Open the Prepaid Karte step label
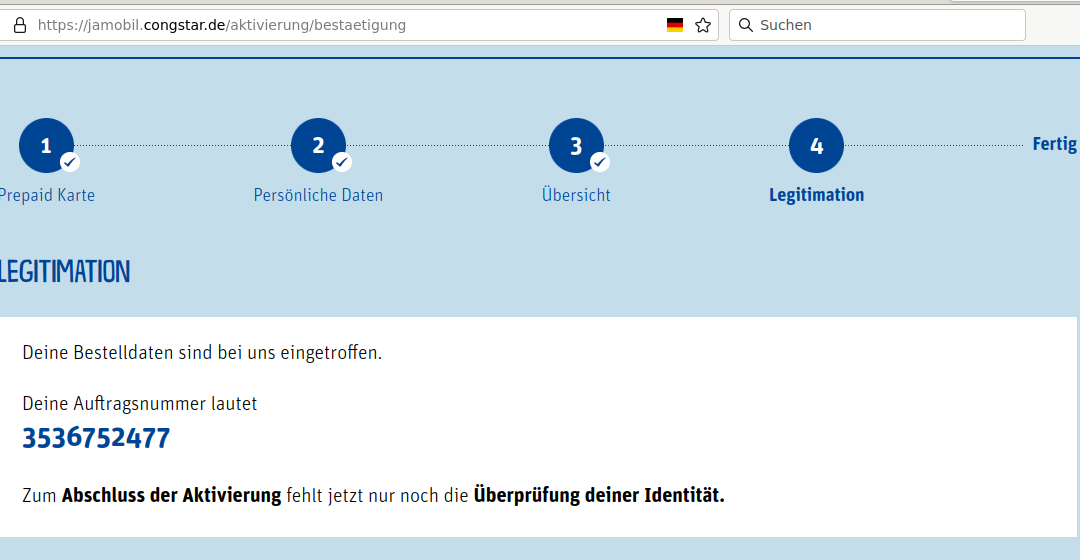Screen dimensions: 1080x560 (x=47, y=195)
